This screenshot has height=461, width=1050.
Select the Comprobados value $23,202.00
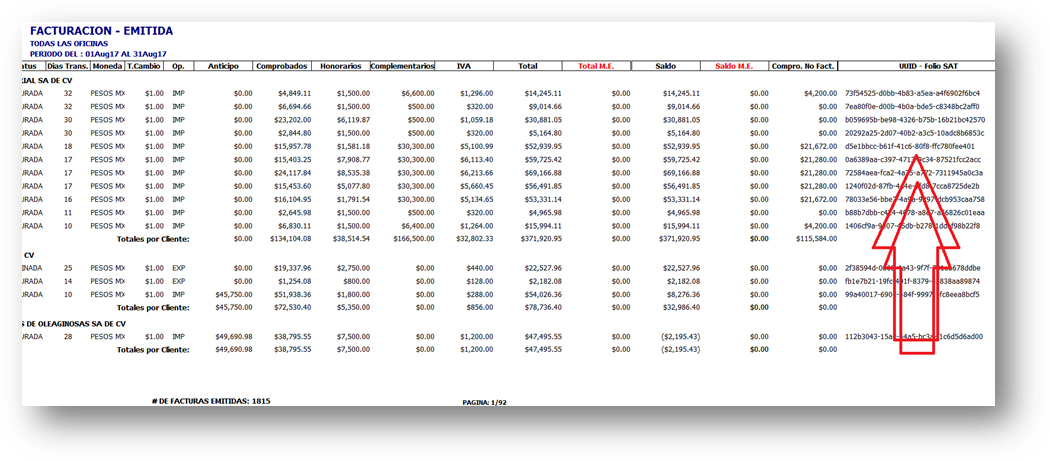tap(291, 120)
